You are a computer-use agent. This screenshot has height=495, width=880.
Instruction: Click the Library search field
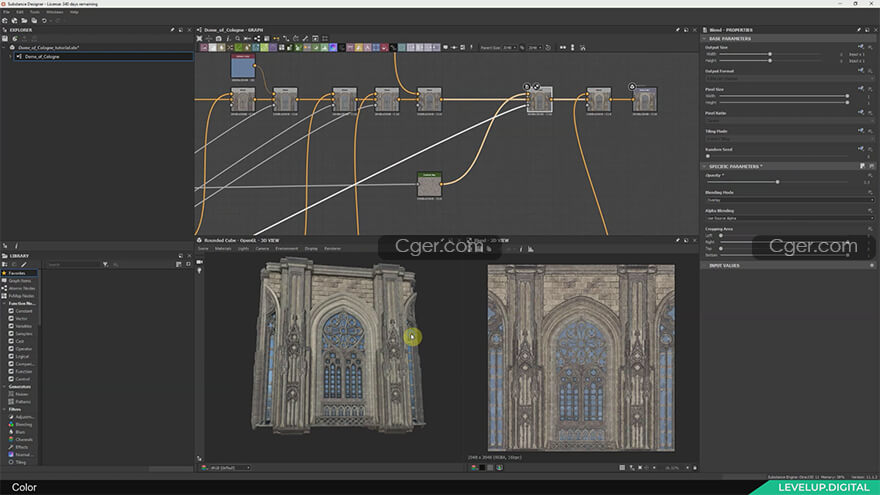pos(73,264)
